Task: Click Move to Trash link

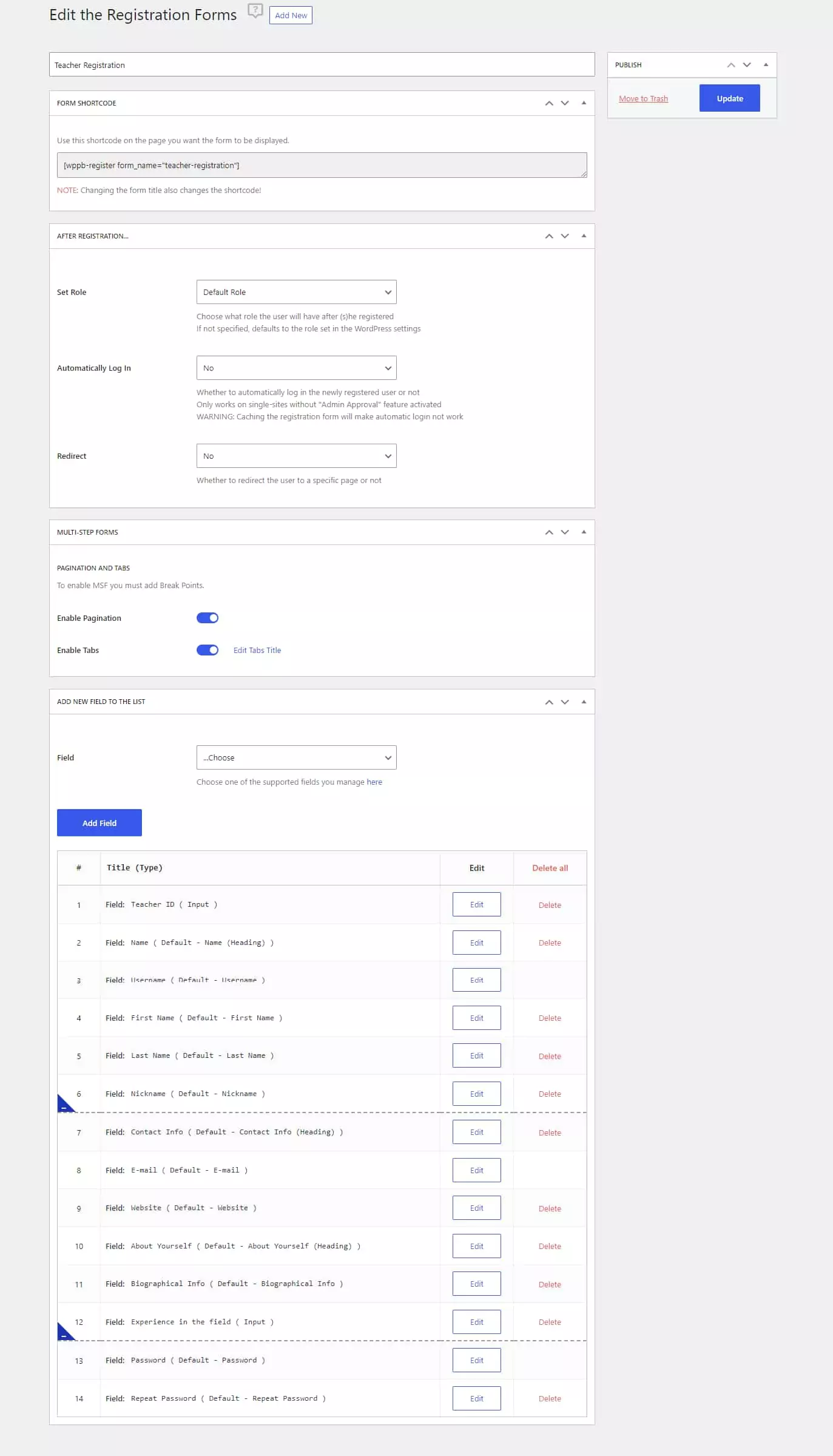Action: pos(643,99)
